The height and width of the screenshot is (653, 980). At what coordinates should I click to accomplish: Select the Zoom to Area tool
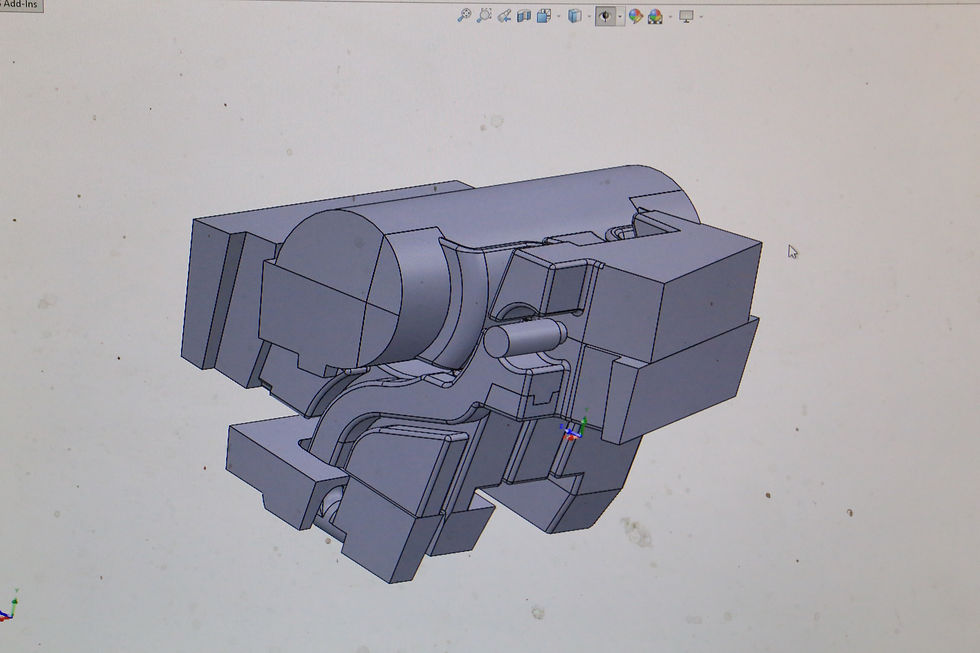pos(484,16)
